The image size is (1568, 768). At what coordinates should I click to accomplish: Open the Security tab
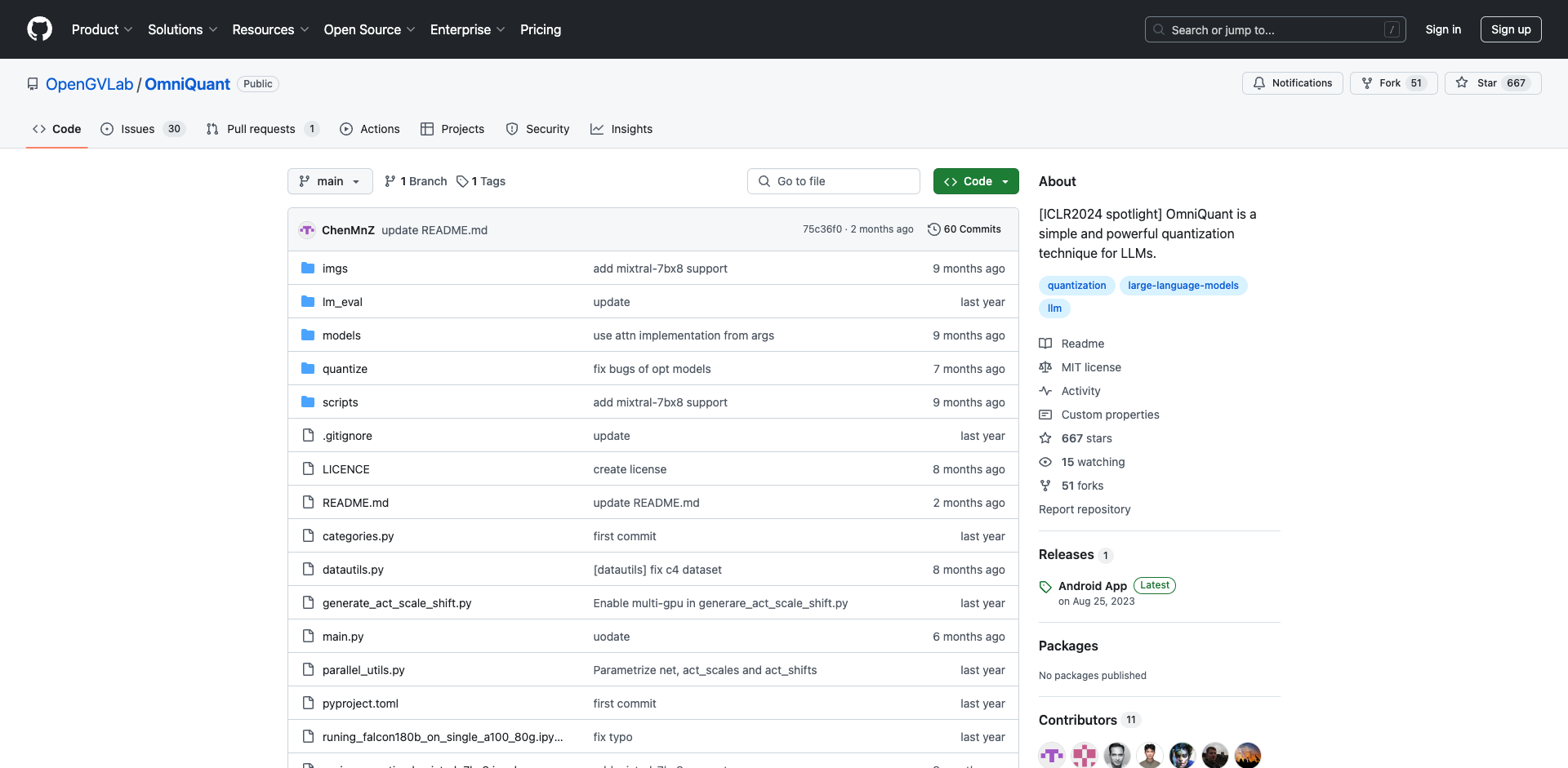point(537,129)
